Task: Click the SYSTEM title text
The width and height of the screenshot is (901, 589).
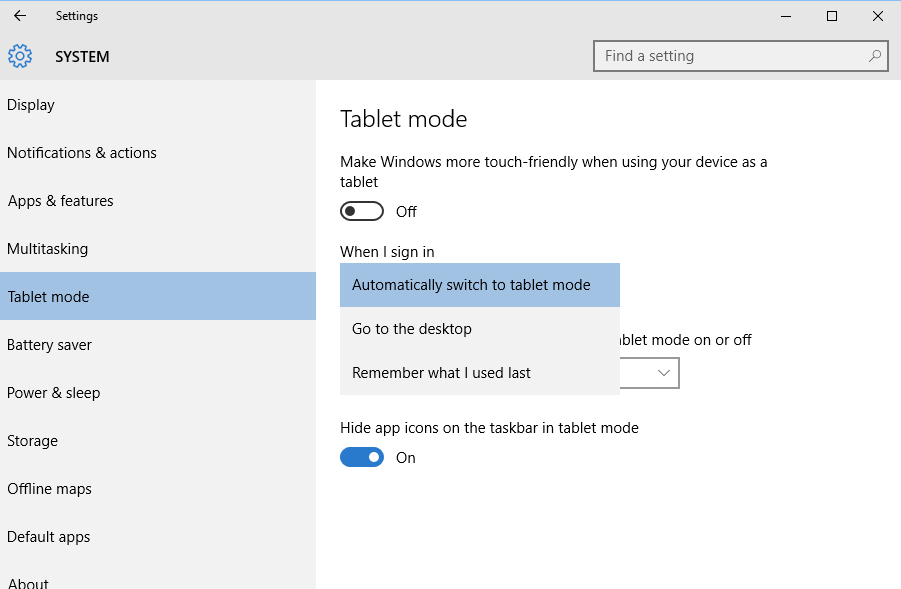Action: (x=82, y=57)
